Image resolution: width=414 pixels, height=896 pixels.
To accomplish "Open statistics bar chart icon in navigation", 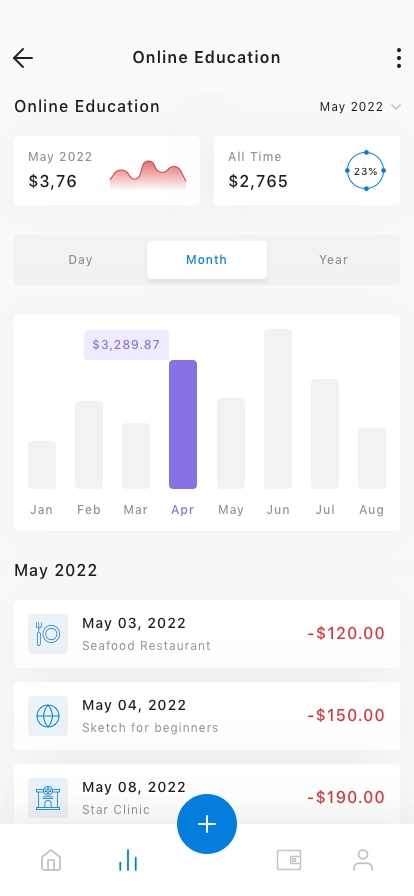I will pos(128,860).
